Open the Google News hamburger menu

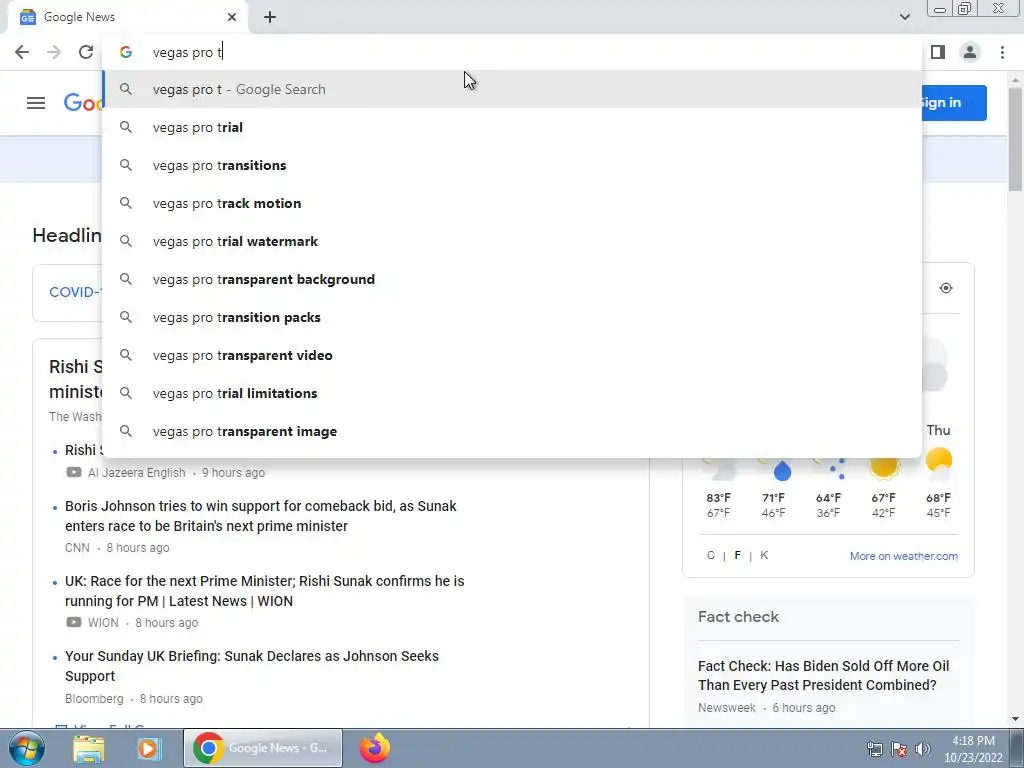coord(36,103)
